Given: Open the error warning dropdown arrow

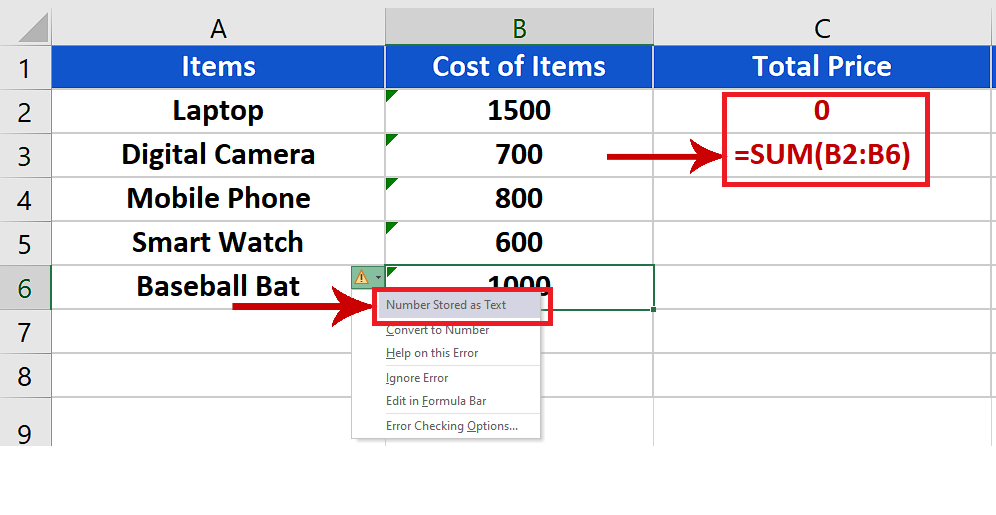Looking at the screenshot, I should point(378,278).
